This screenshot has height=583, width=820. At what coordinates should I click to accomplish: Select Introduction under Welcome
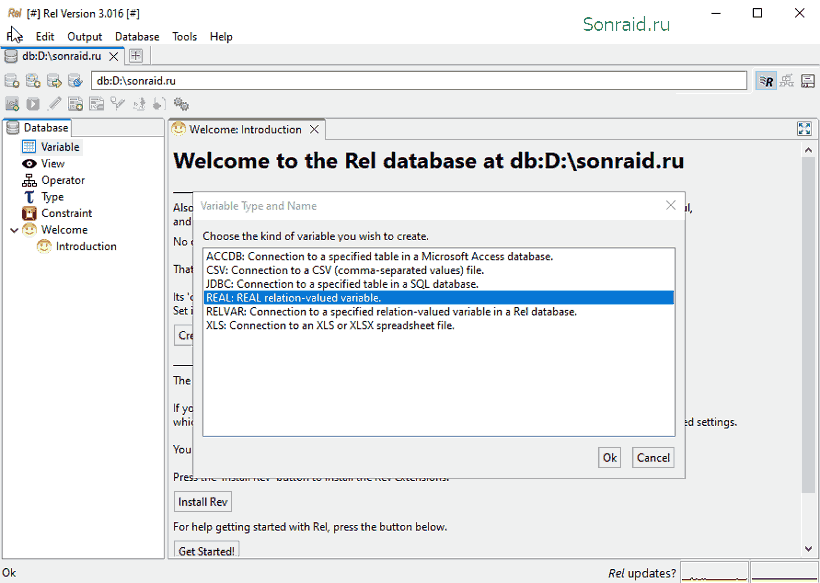pos(77,246)
